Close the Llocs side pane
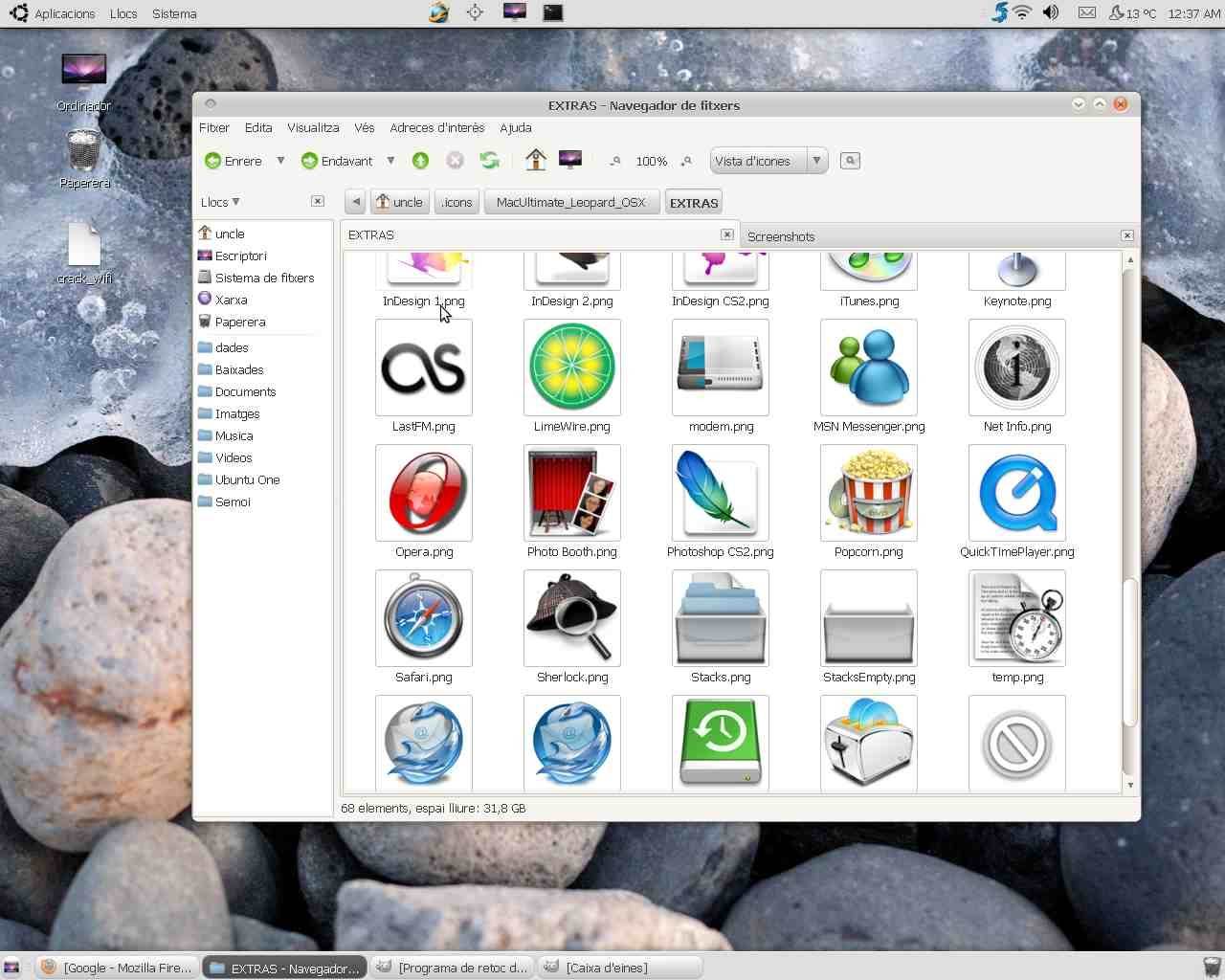This screenshot has height=980, width=1225. [318, 201]
